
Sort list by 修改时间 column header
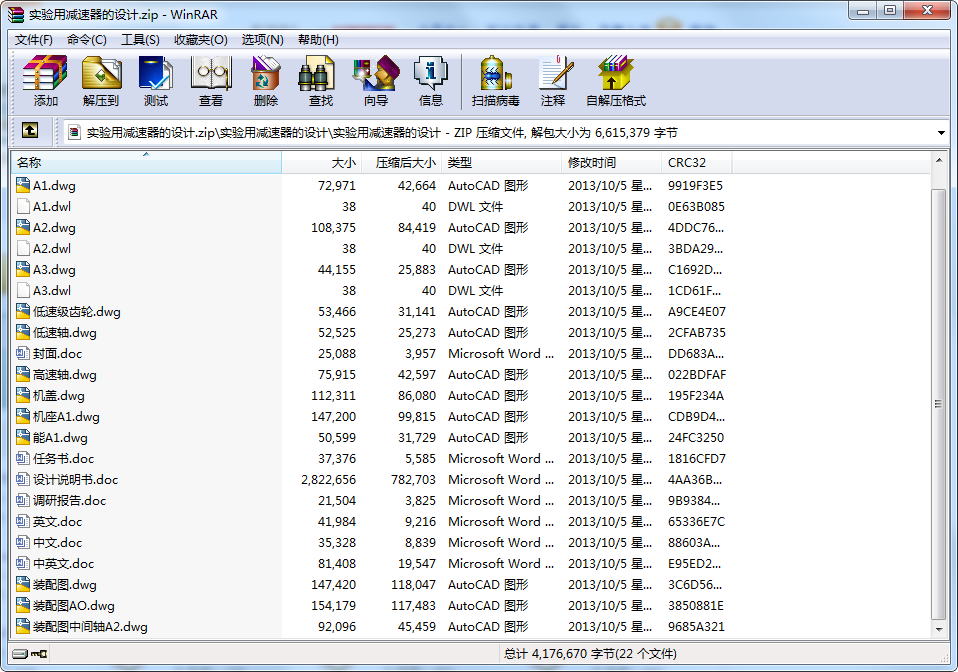[592, 162]
